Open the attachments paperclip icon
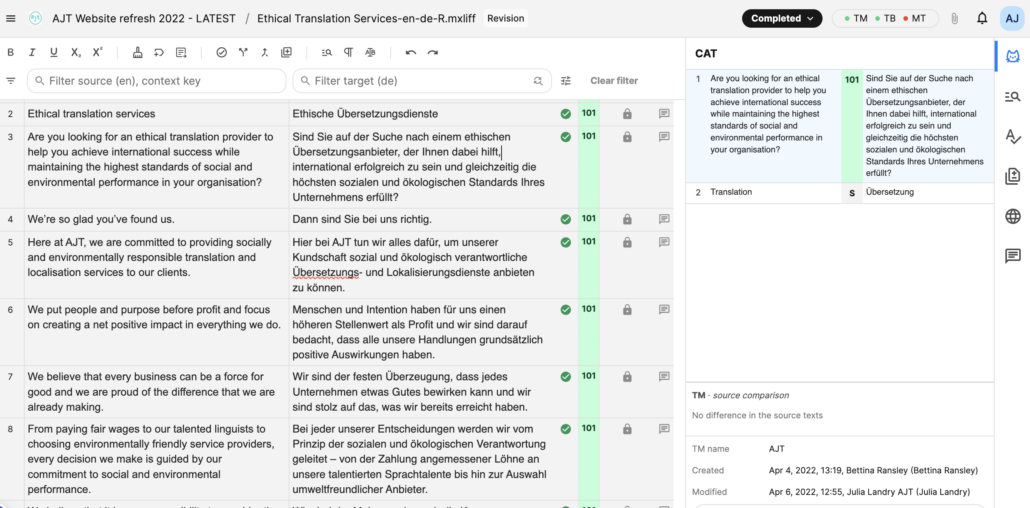 point(954,18)
